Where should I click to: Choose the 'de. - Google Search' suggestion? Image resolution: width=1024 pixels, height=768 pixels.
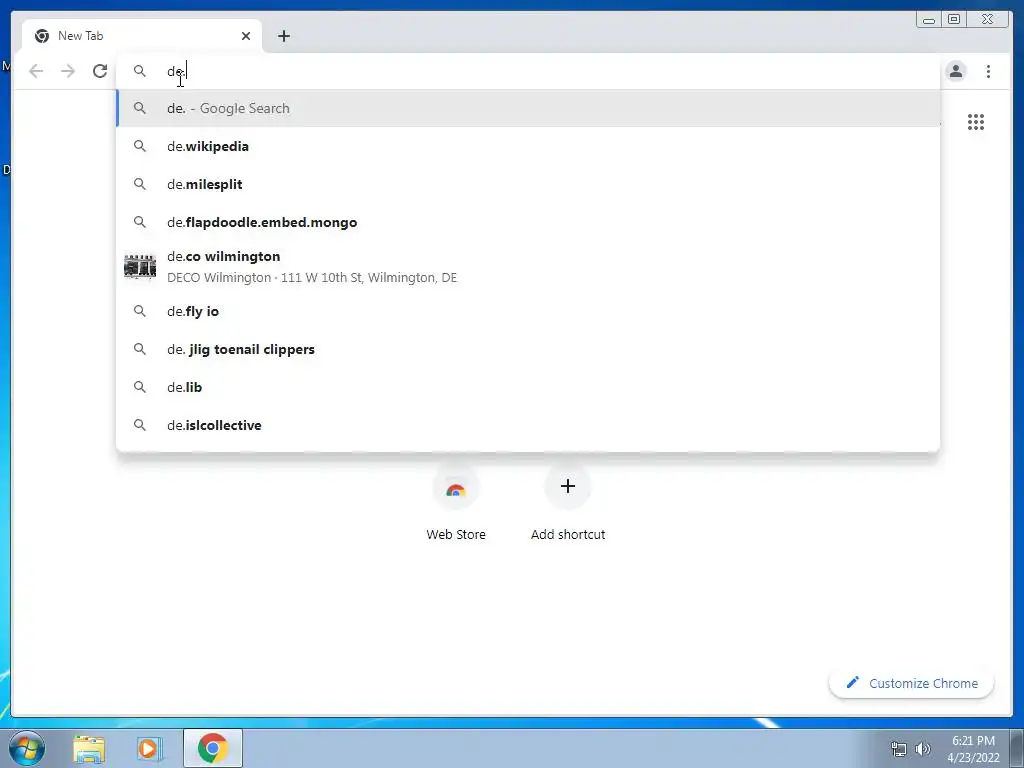(528, 108)
